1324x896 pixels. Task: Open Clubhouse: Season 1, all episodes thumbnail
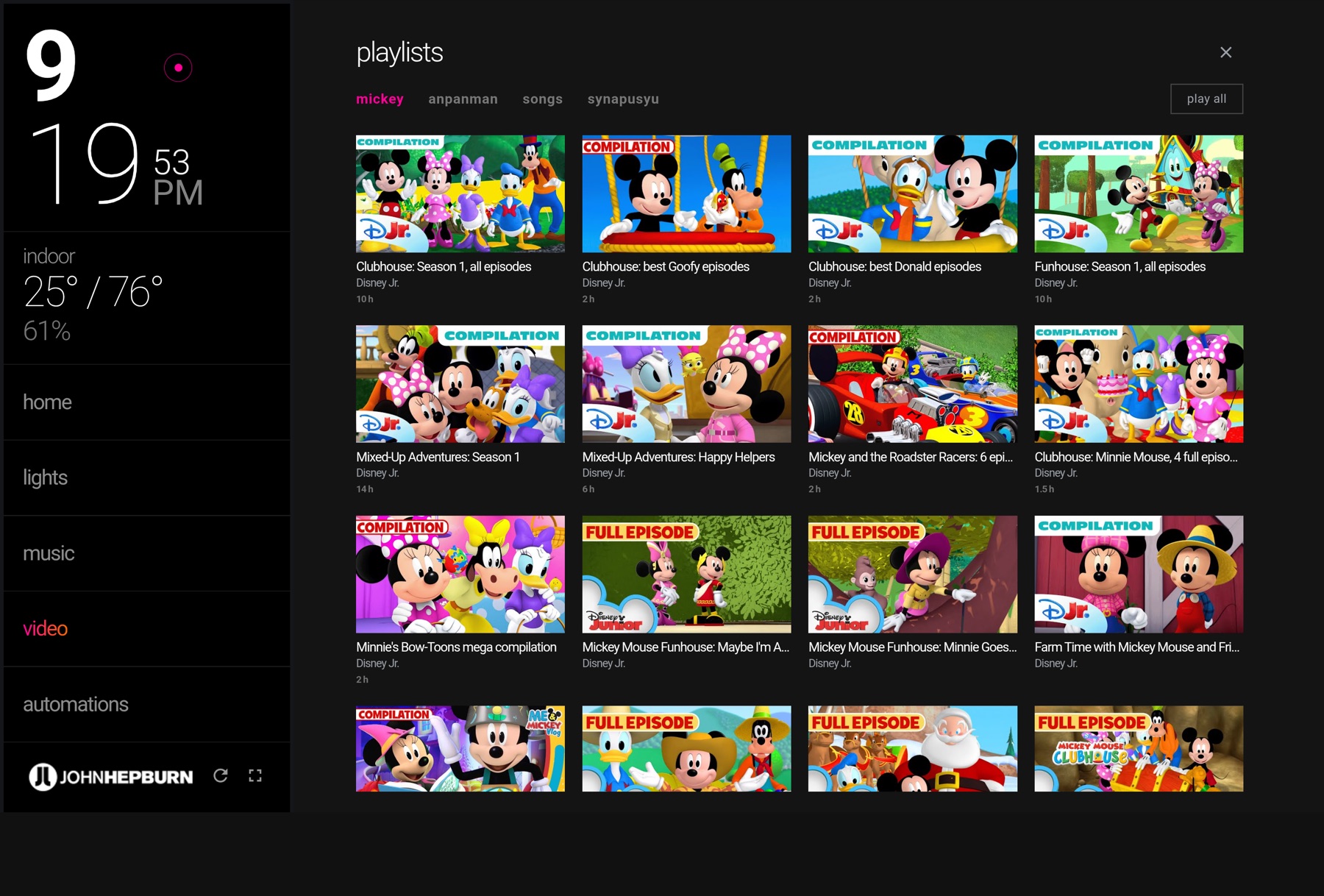(x=460, y=193)
